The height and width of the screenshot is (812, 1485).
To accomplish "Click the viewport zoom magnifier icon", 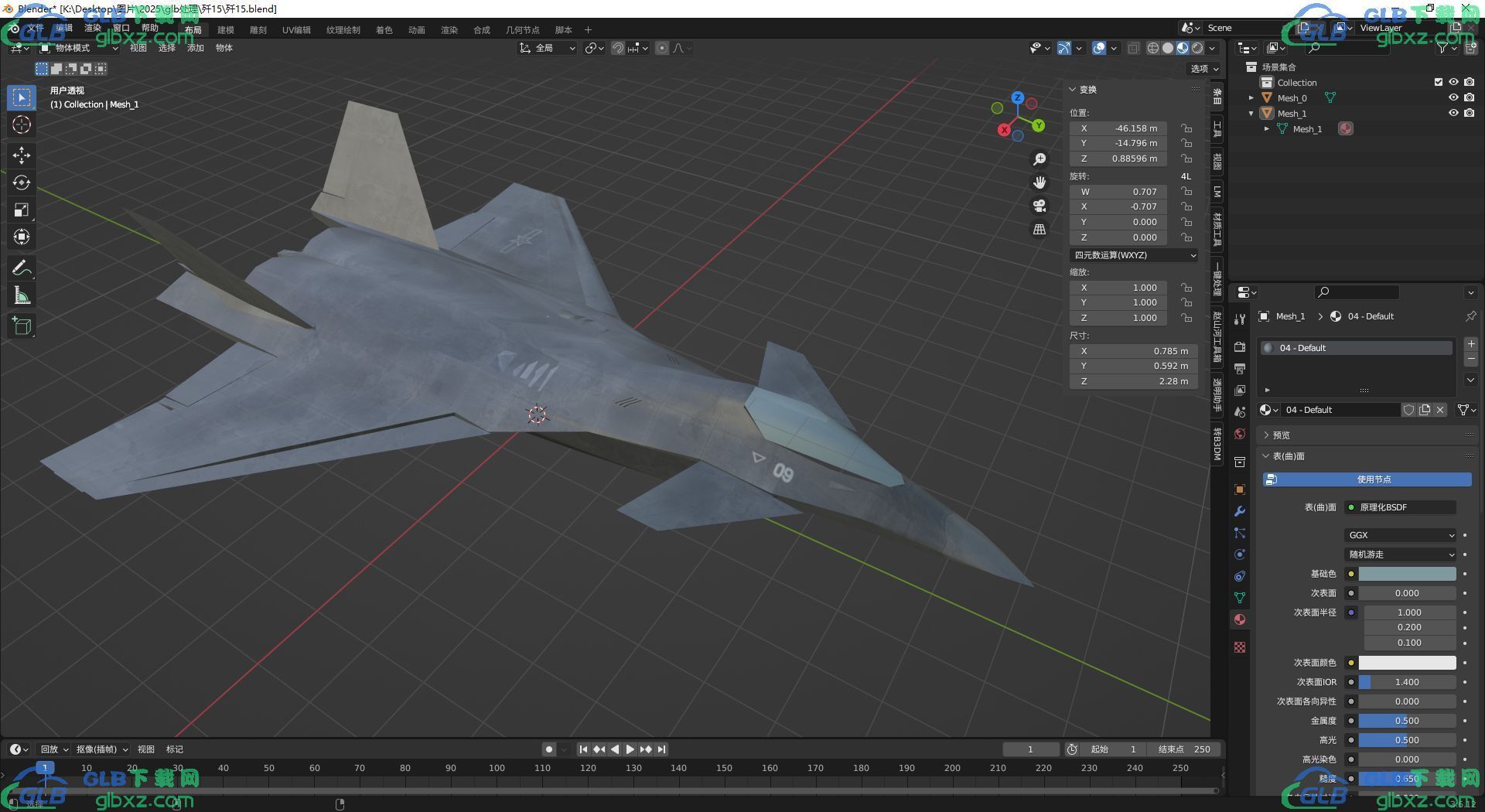I will tap(1039, 159).
